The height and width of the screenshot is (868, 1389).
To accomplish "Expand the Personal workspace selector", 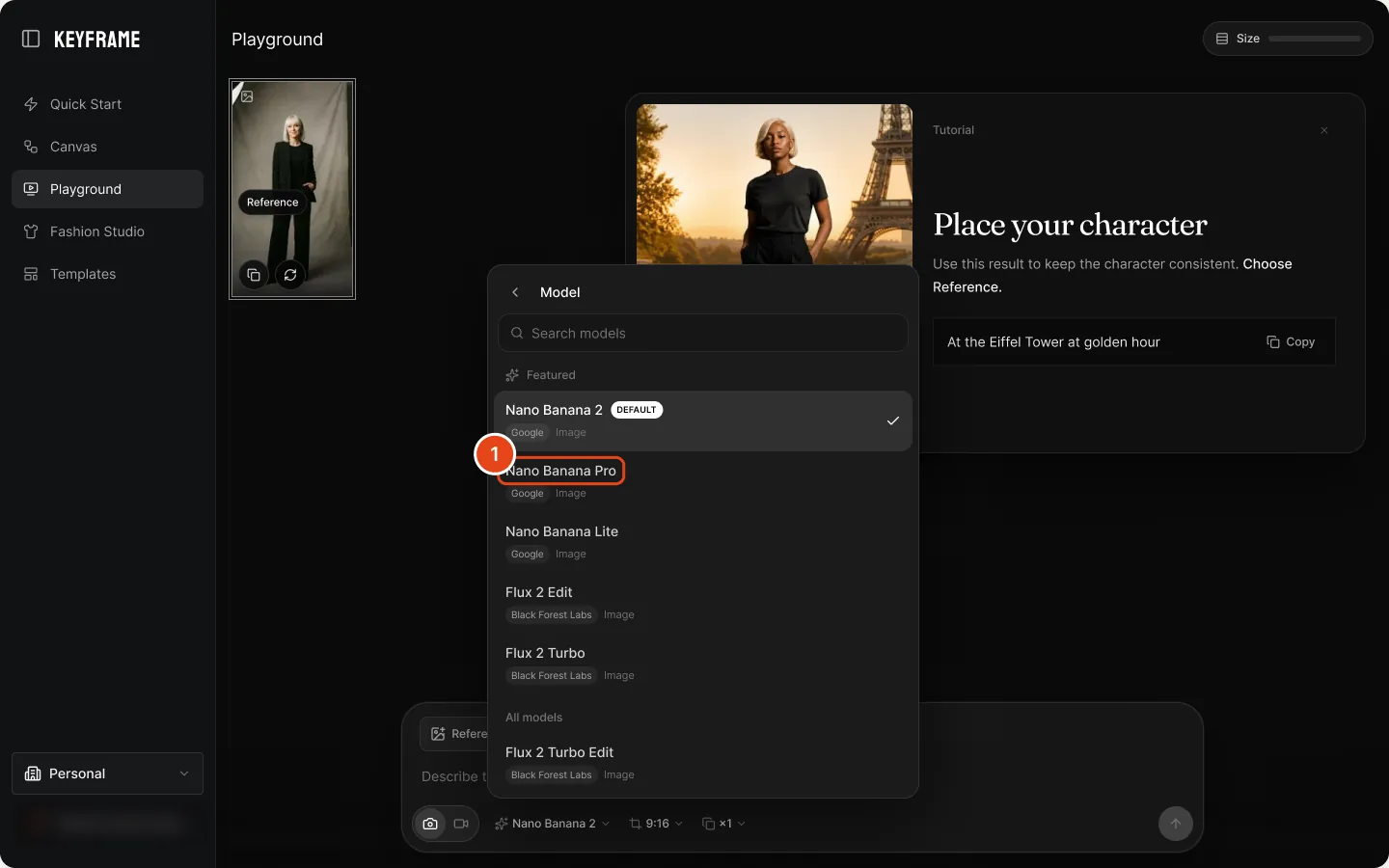I will coord(107,773).
